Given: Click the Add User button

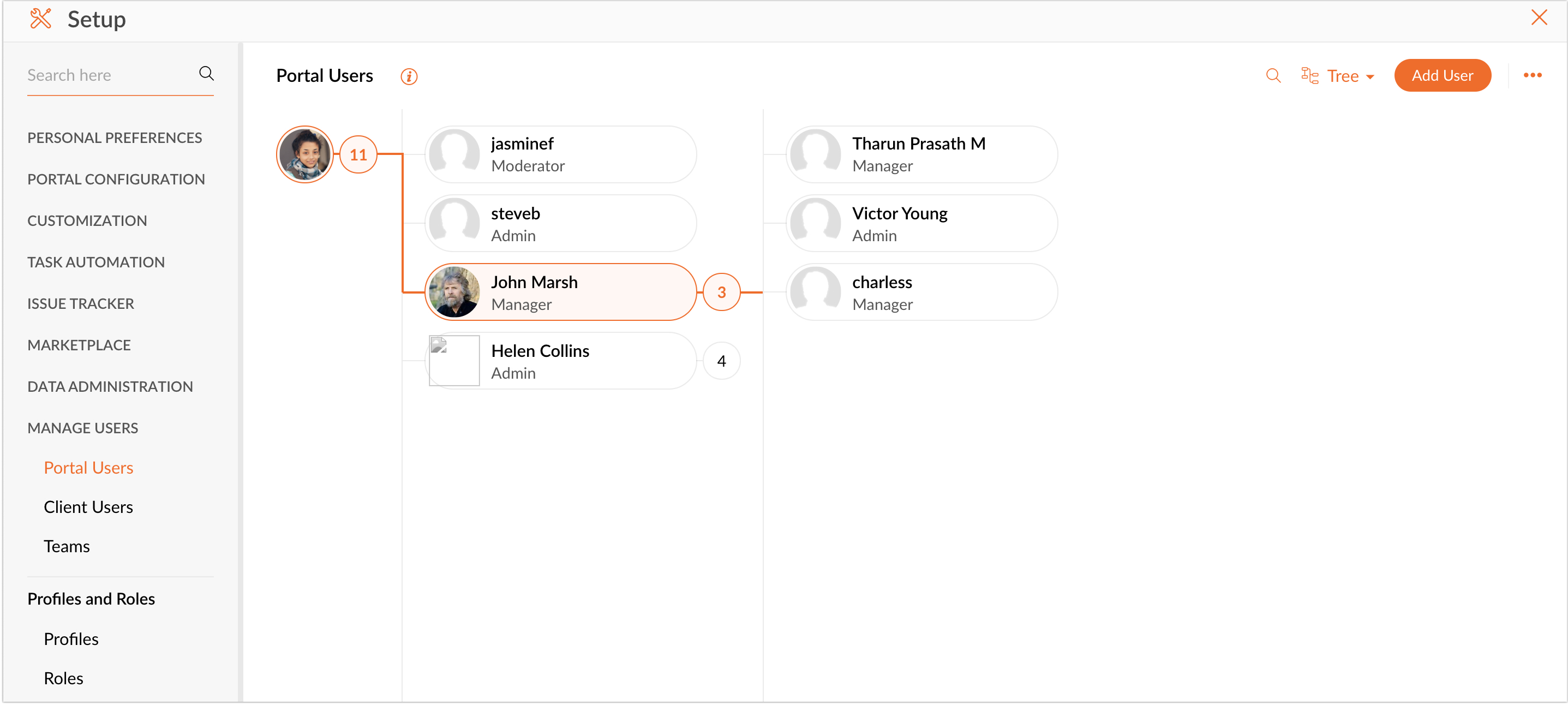Looking at the screenshot, I should tap(1442, 75).
